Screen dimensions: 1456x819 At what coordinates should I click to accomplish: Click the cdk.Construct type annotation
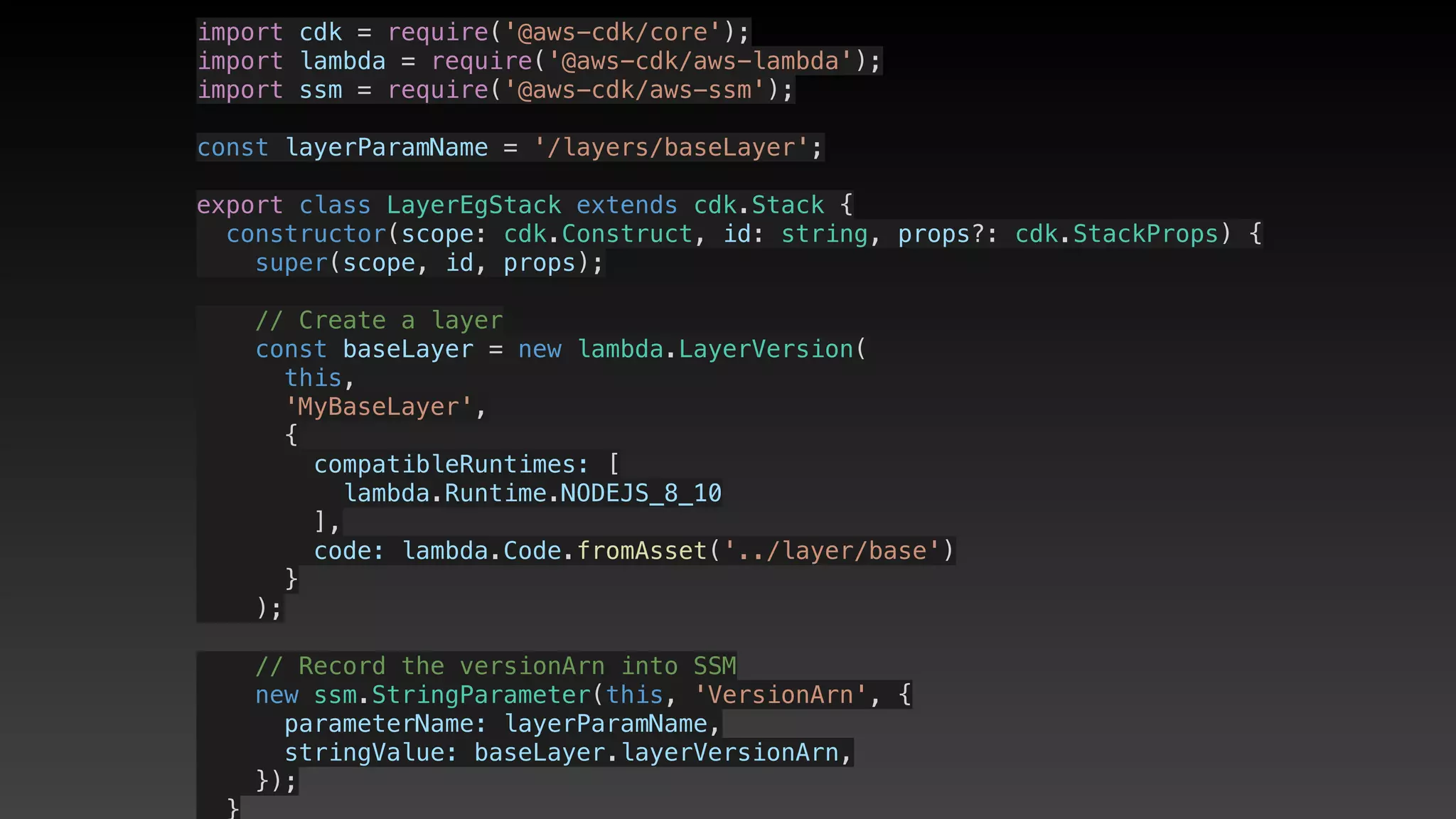coord(598,234)
